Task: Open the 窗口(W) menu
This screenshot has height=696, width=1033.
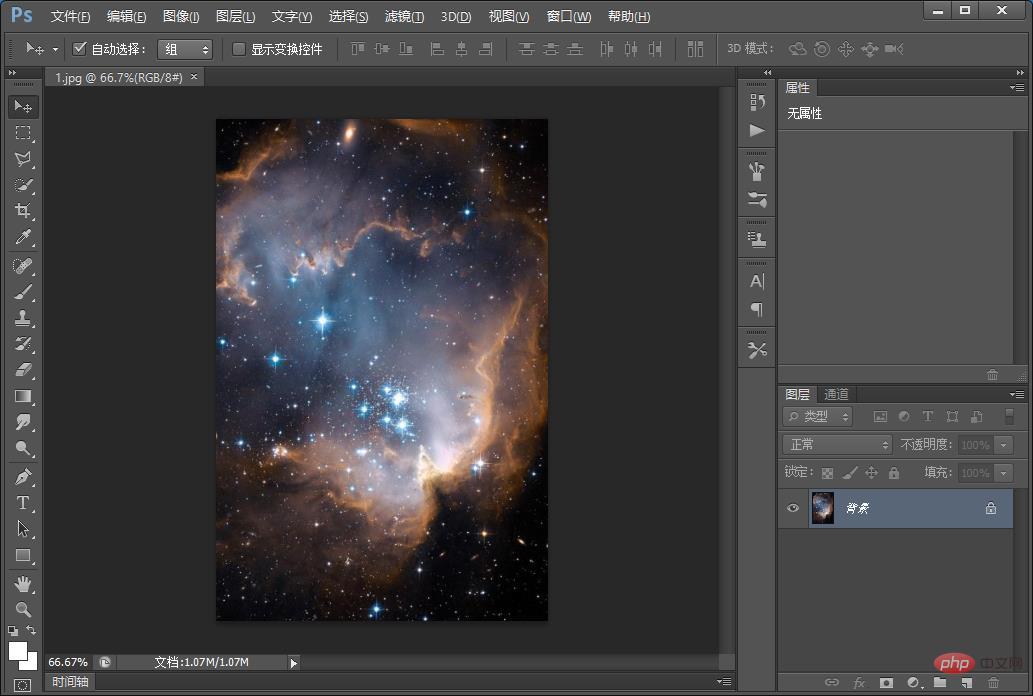Action: [x=569, y=16]
